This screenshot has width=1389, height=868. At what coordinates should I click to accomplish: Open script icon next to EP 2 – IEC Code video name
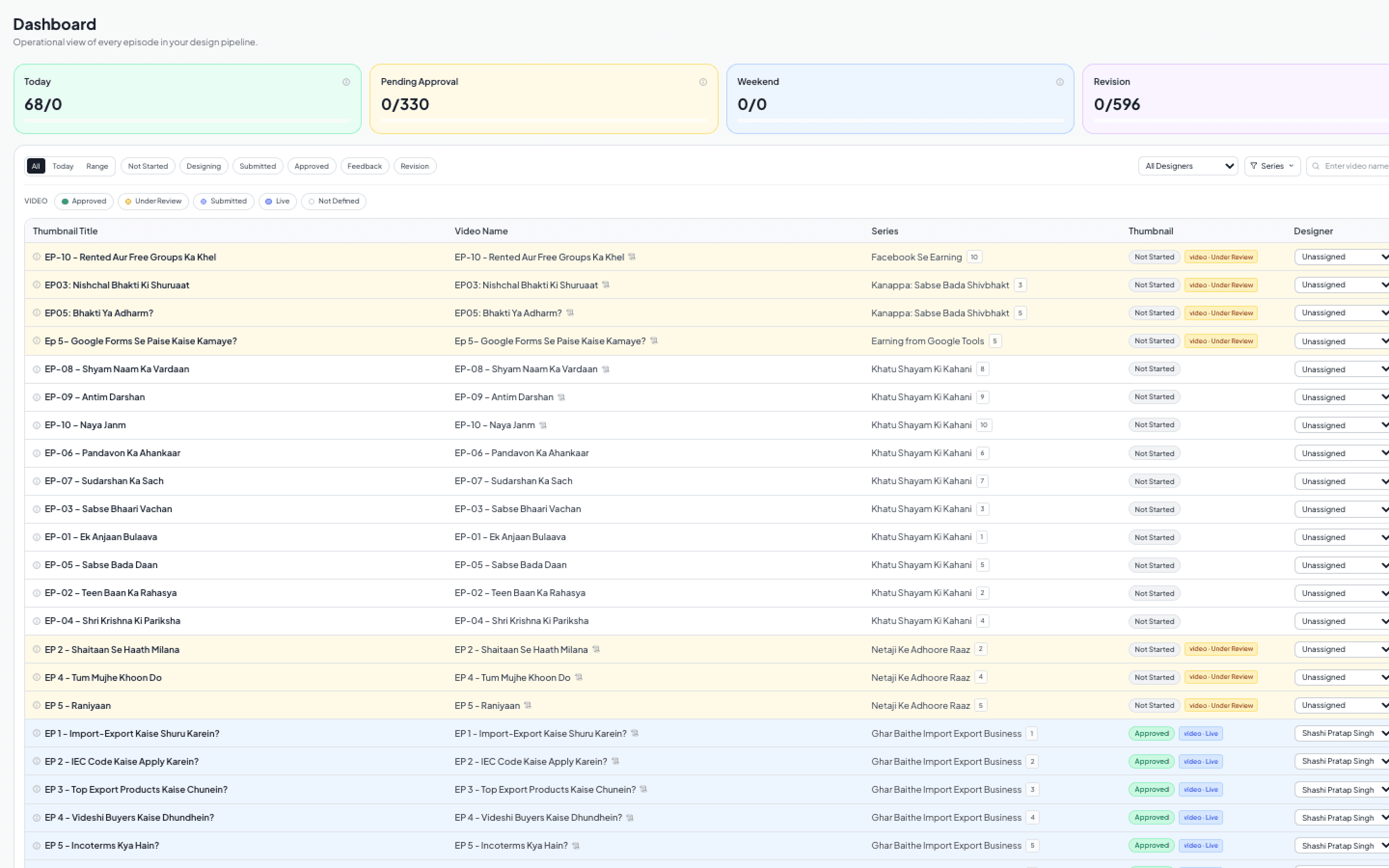[x=615, y=761]
